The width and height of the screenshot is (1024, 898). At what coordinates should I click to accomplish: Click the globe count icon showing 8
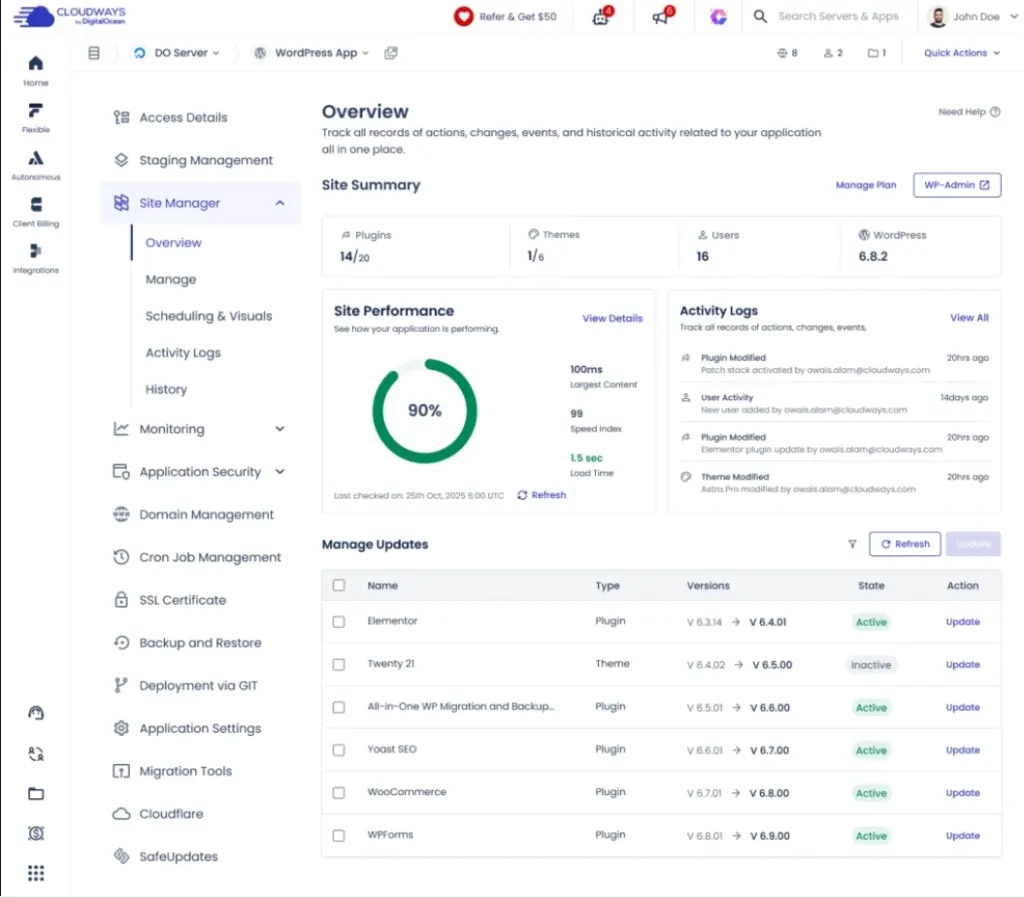pyautogui.click(x=782, y=53)
